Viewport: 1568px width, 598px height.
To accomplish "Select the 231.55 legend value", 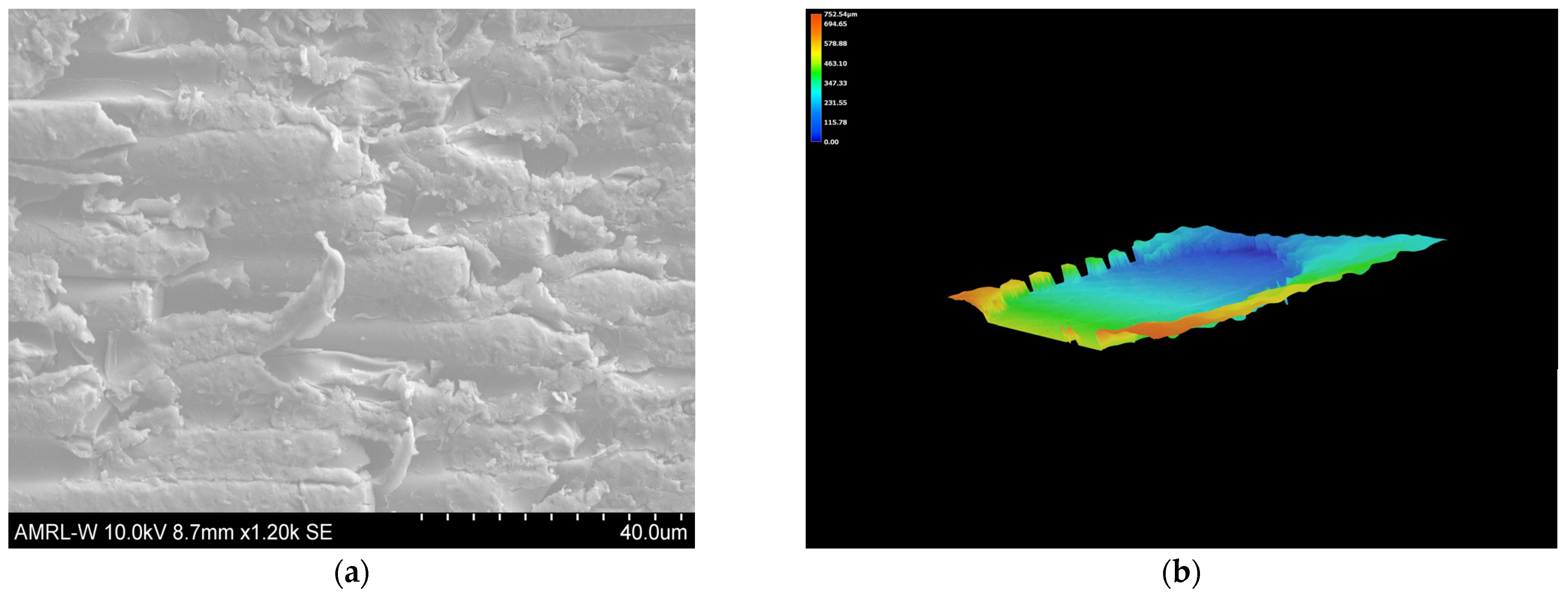I will [835, 103].
